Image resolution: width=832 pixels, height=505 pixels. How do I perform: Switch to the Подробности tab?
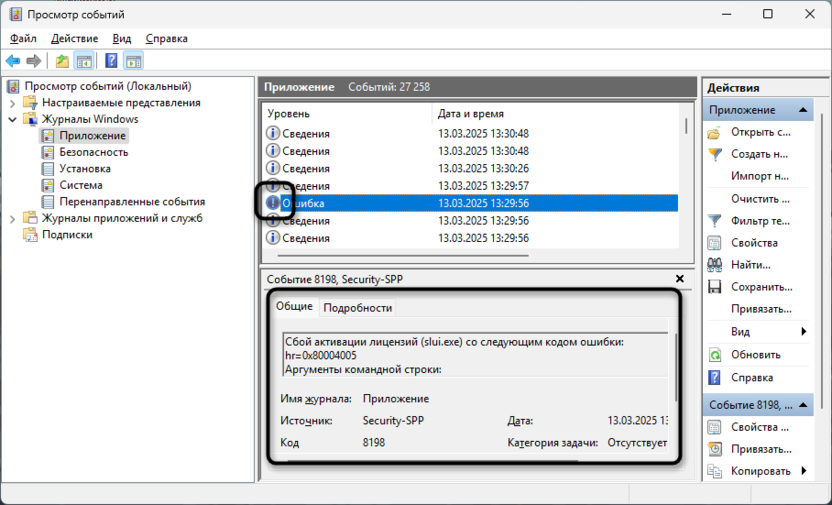click(x=358, y=308)
